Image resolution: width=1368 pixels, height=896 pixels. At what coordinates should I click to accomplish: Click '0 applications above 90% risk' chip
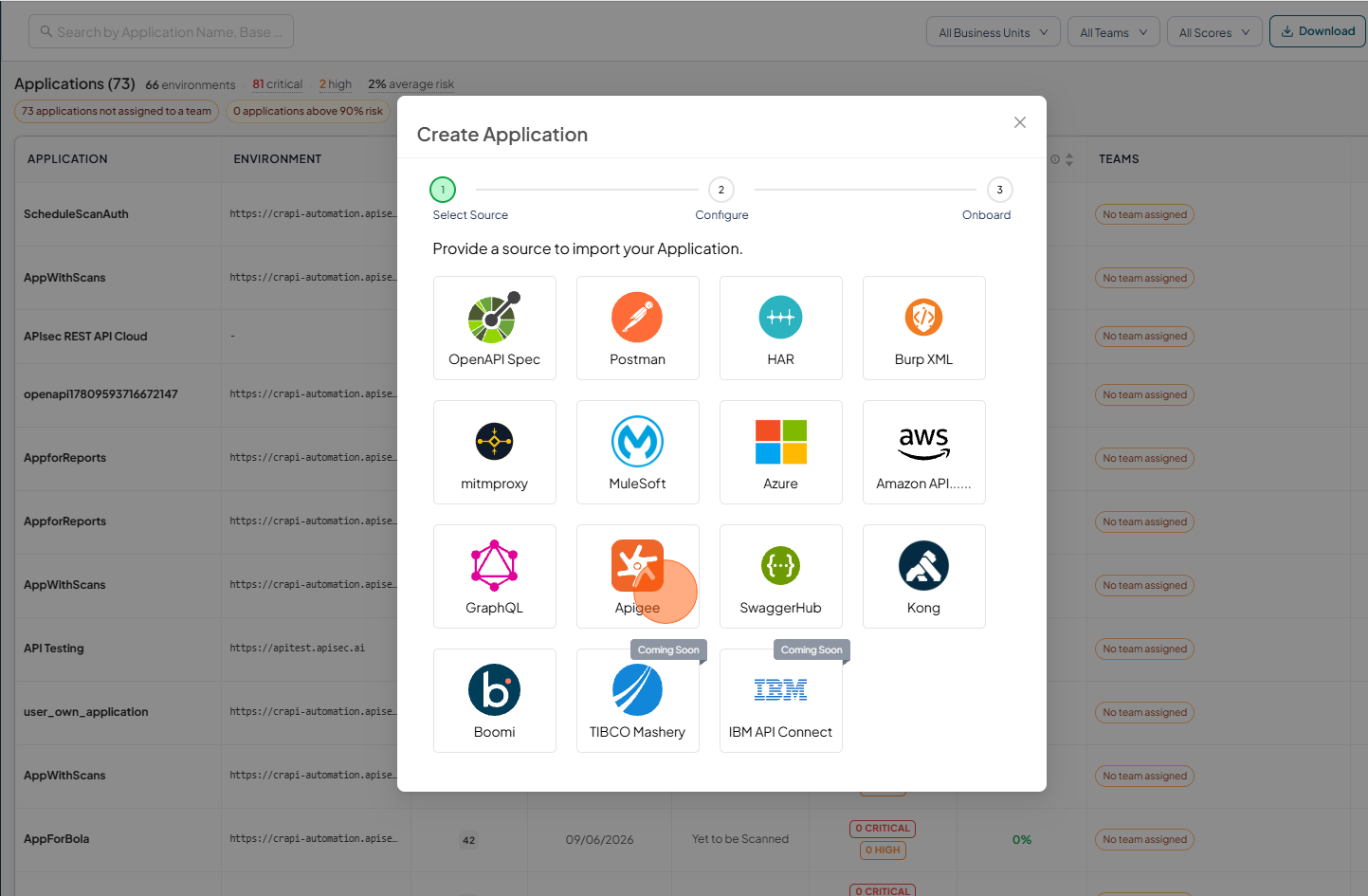[308, 111]
